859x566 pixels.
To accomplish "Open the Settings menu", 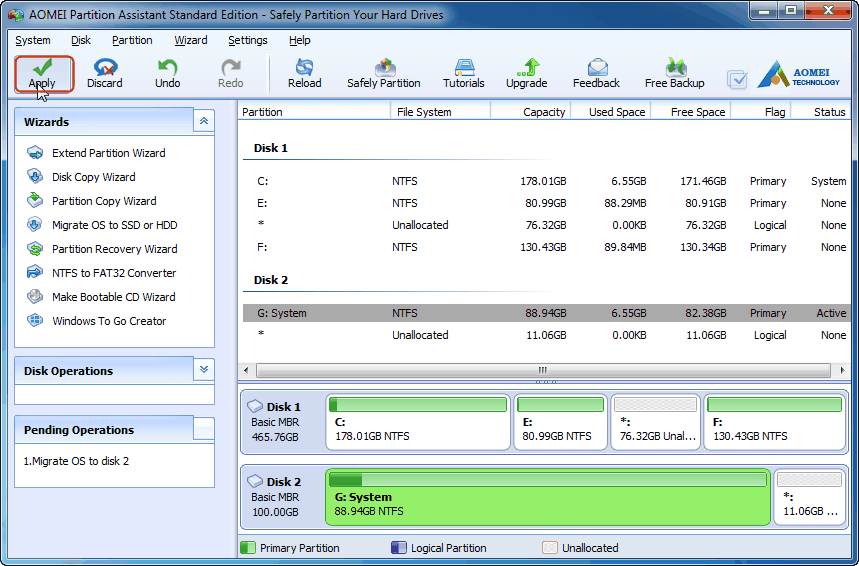I will coord(247,40).
